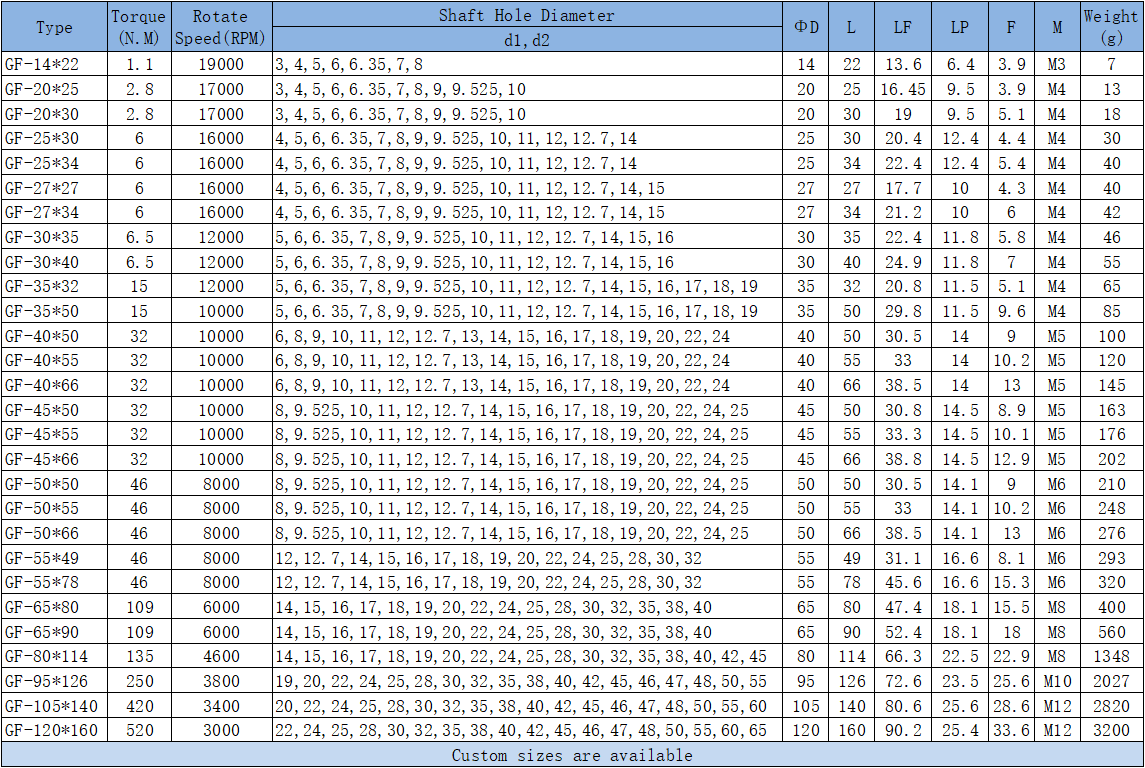
Task: Click the rotate speed value 3800
Action: click(x=221, y=681)
